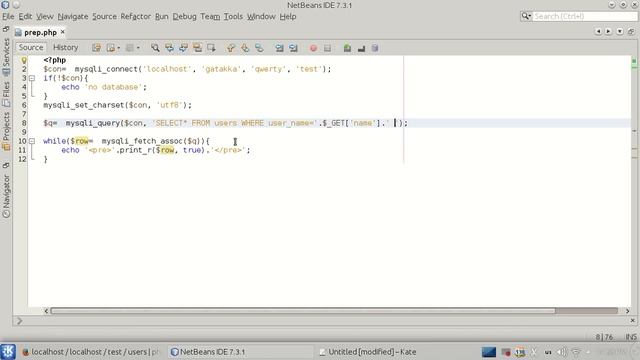Open the Back history dropdown arrow
The width and height of the screenshot is (640, 360).
pyautogui.click(x=118, y=48)
